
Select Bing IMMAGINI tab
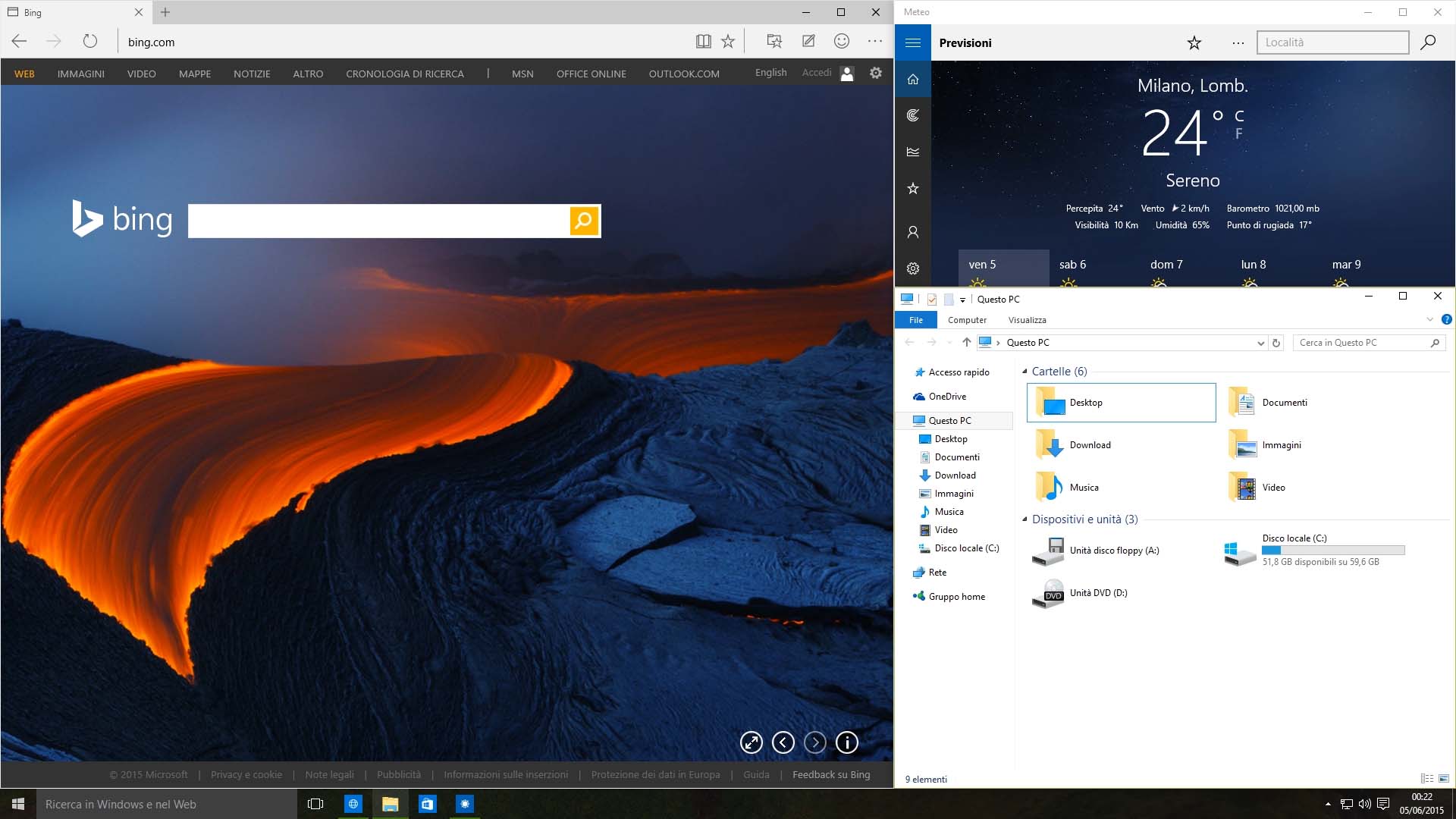coord(80,74)
